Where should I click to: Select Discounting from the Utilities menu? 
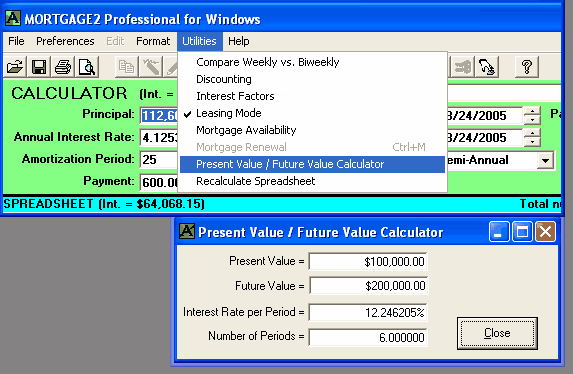312,79
